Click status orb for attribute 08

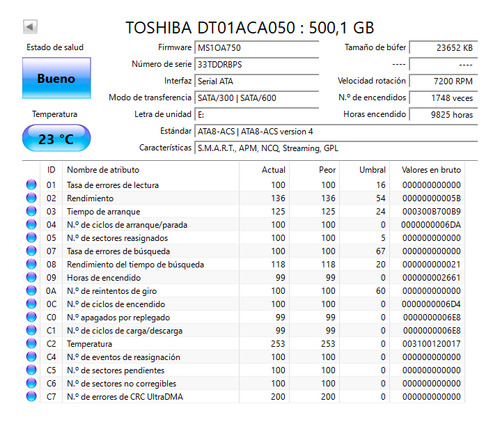pyautogui.click(x=31, y=264)
